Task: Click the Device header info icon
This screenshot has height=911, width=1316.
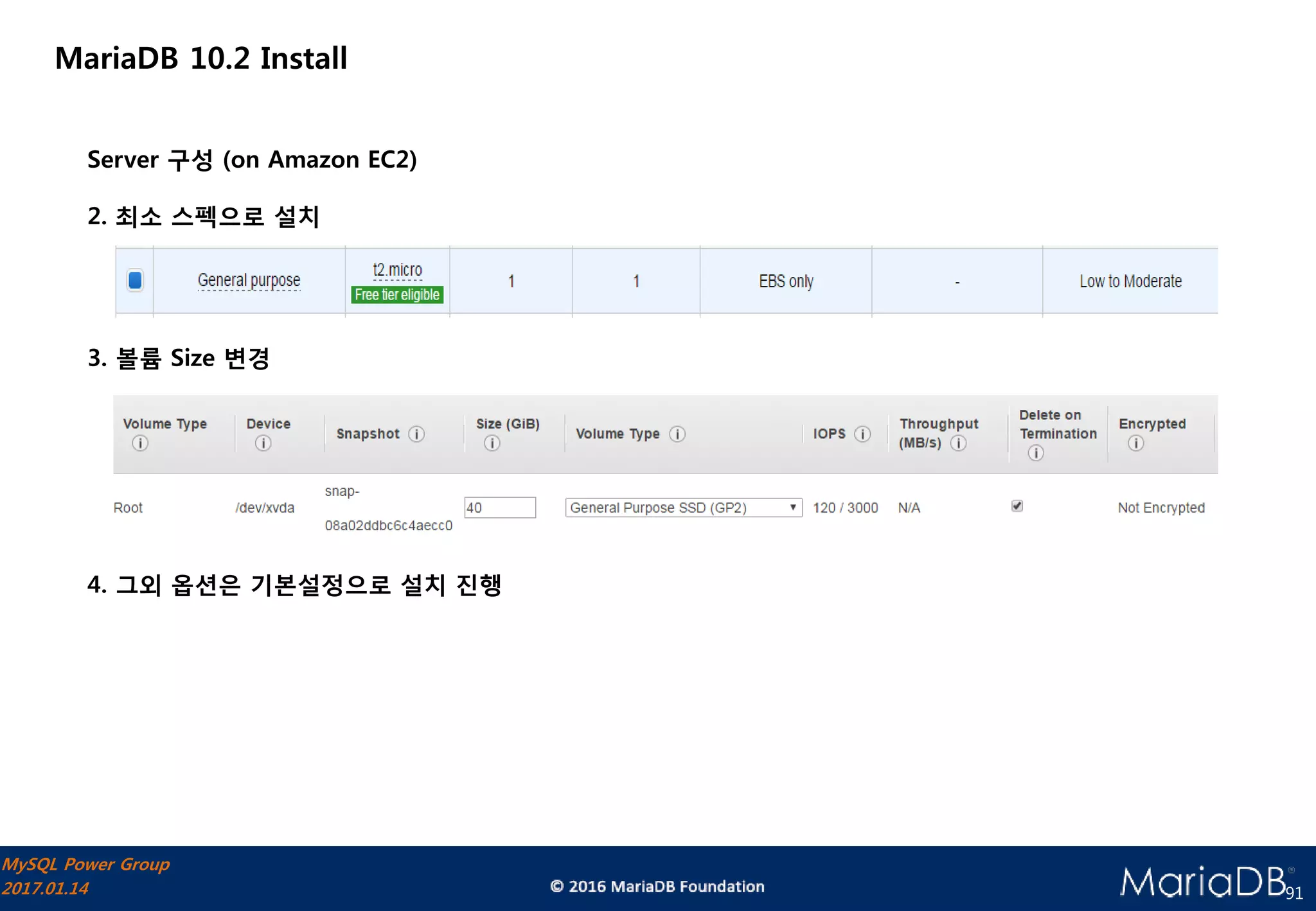Action: pyautogui.click(x=263, y=443)
